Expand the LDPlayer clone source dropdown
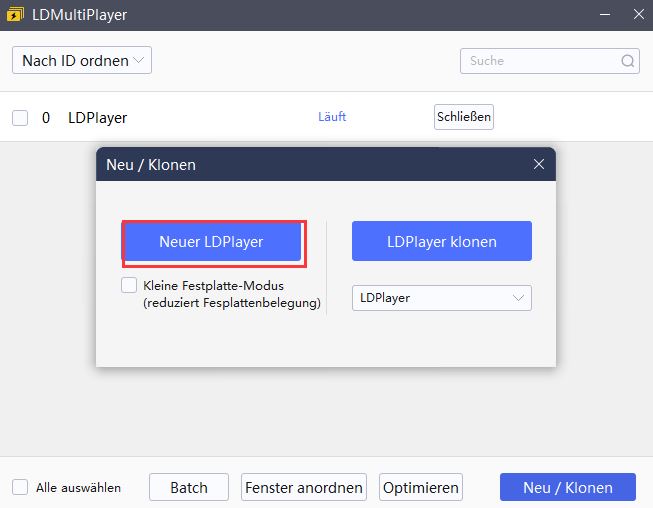 442,298
